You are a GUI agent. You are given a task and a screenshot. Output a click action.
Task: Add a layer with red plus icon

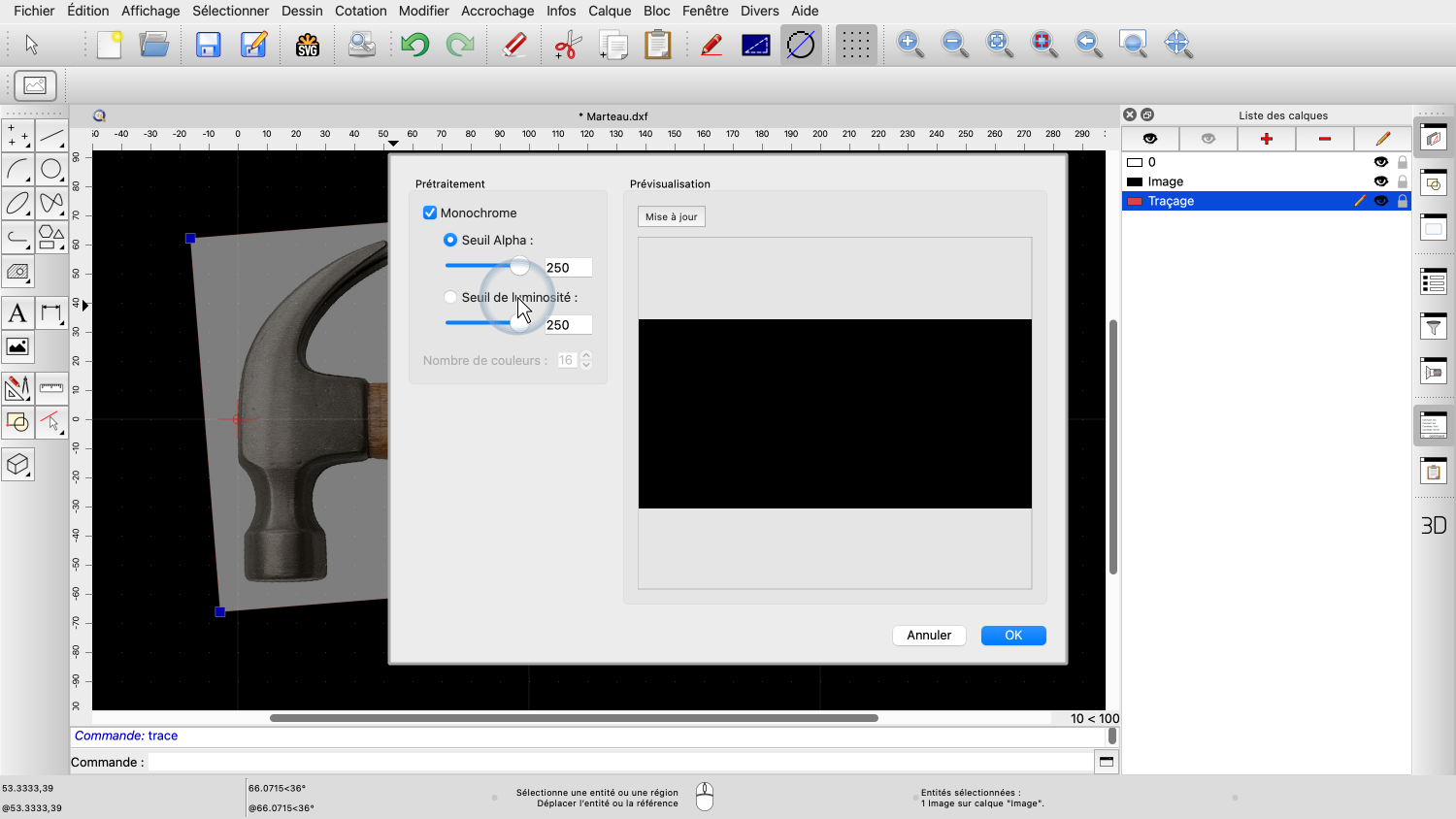(x=1266, y=139)
